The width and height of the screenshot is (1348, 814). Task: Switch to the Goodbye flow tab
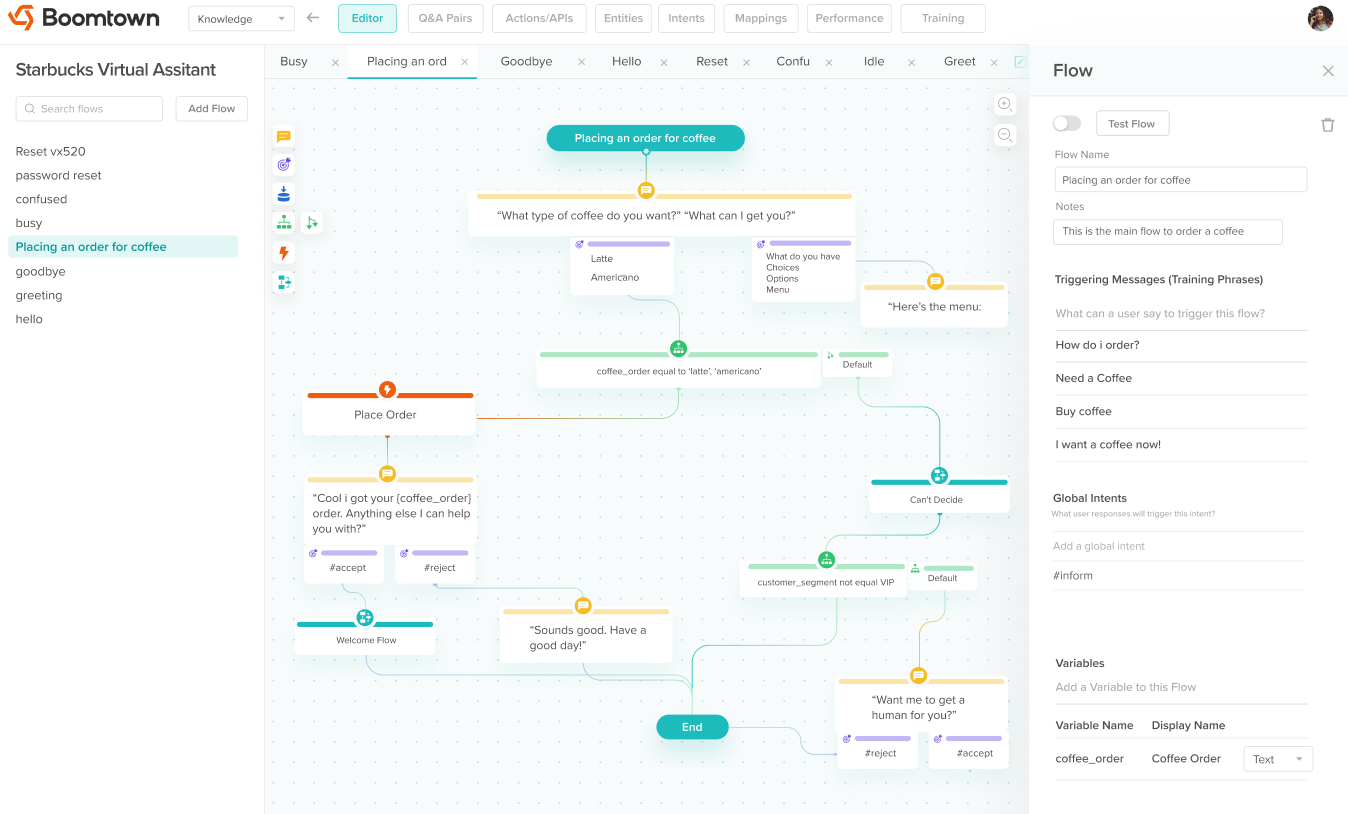tap(526, 62)
